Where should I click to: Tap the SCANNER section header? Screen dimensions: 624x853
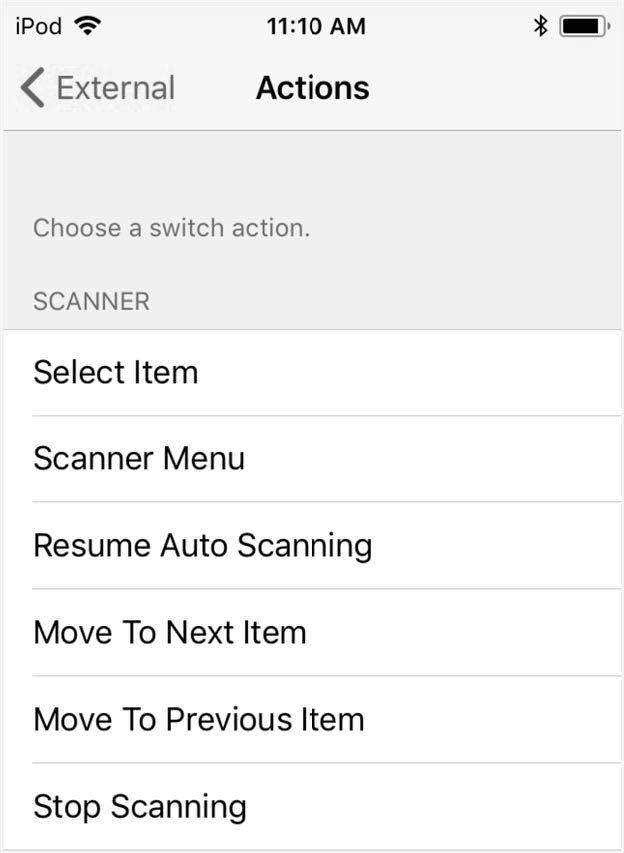(x=91, y=301)
